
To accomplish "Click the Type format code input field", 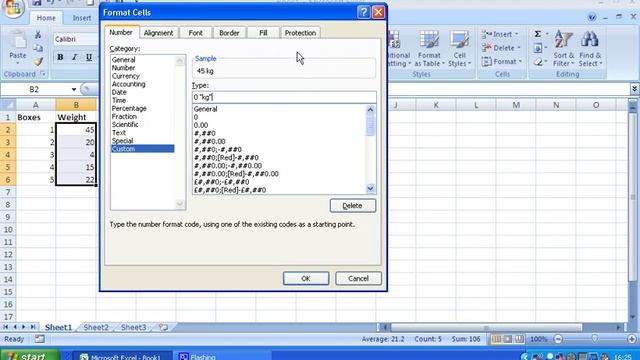I will (x=284, y=97).
